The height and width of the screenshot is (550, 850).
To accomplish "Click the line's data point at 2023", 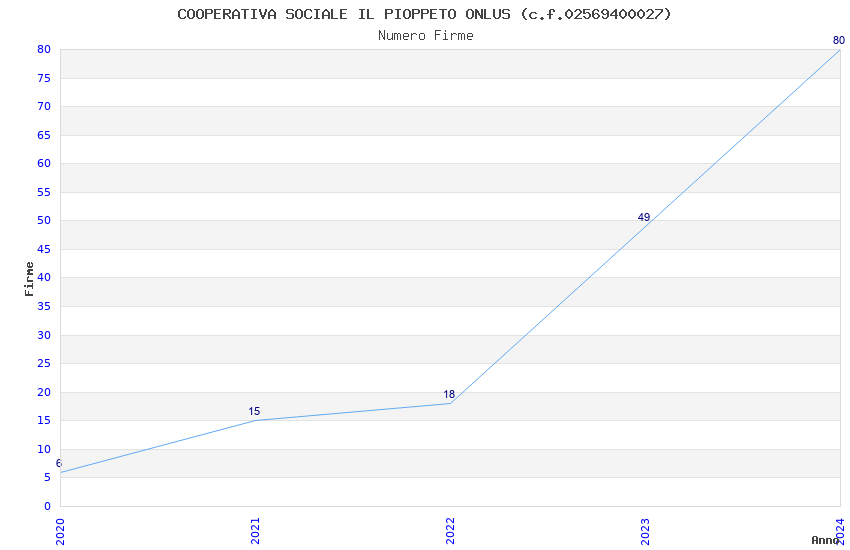I will click(x=645, y=227).
